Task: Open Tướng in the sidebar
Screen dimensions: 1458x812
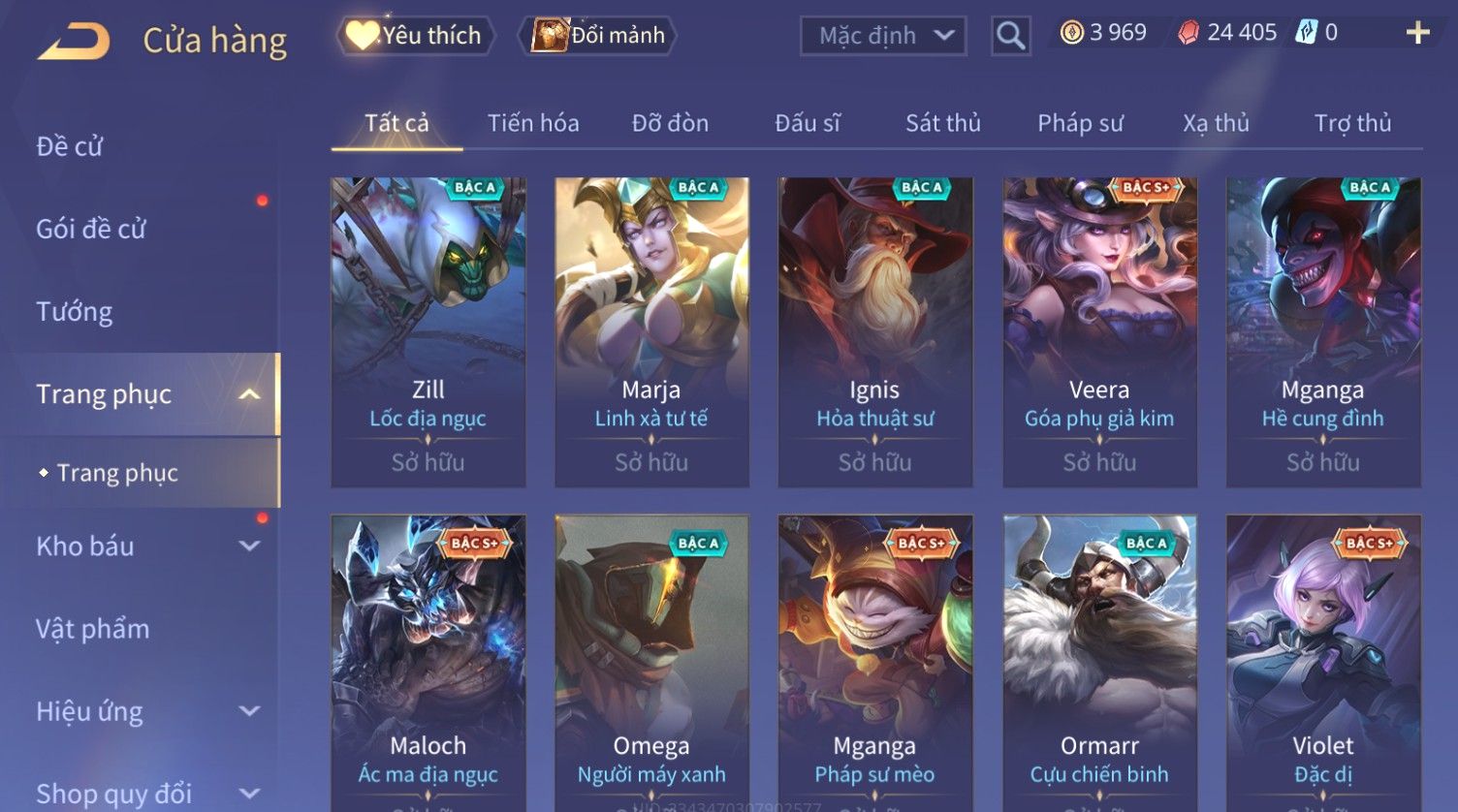Action: point(75,312)
